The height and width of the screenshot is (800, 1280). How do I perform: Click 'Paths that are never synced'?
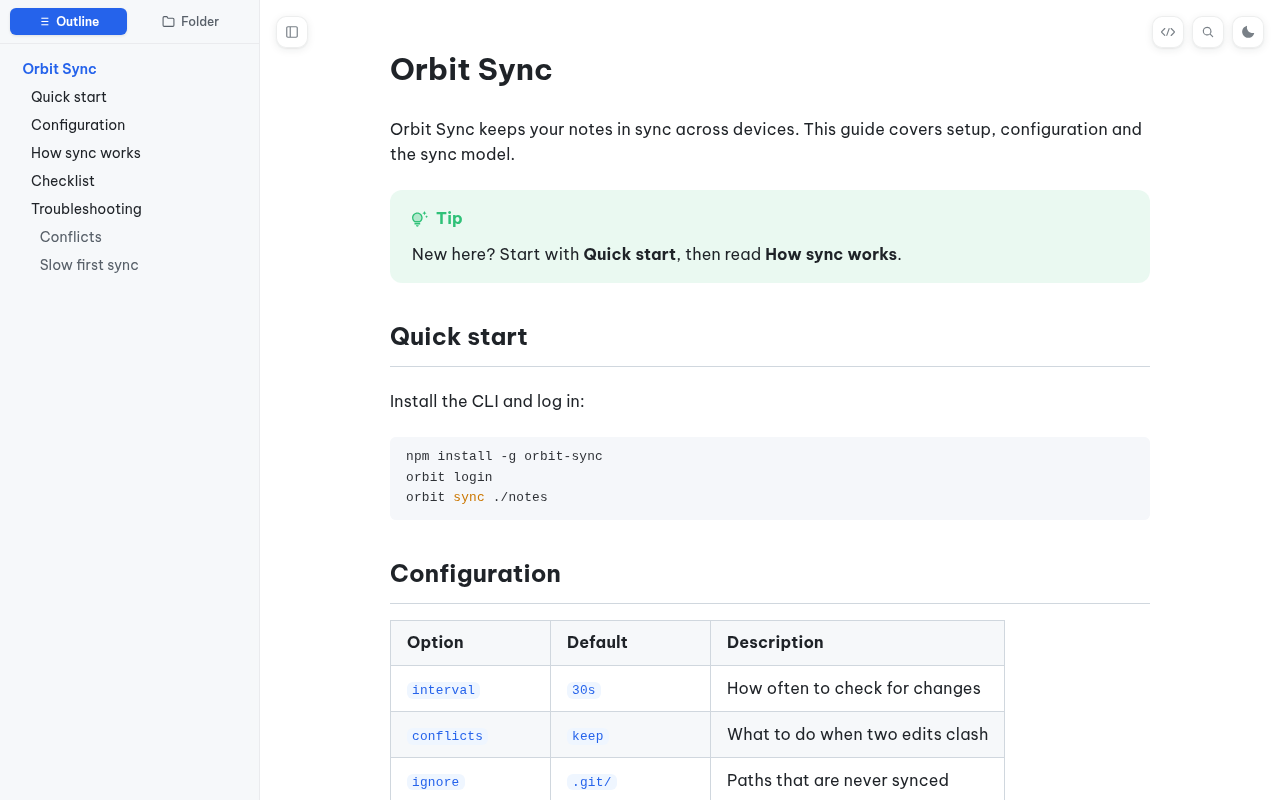point(838,780)
